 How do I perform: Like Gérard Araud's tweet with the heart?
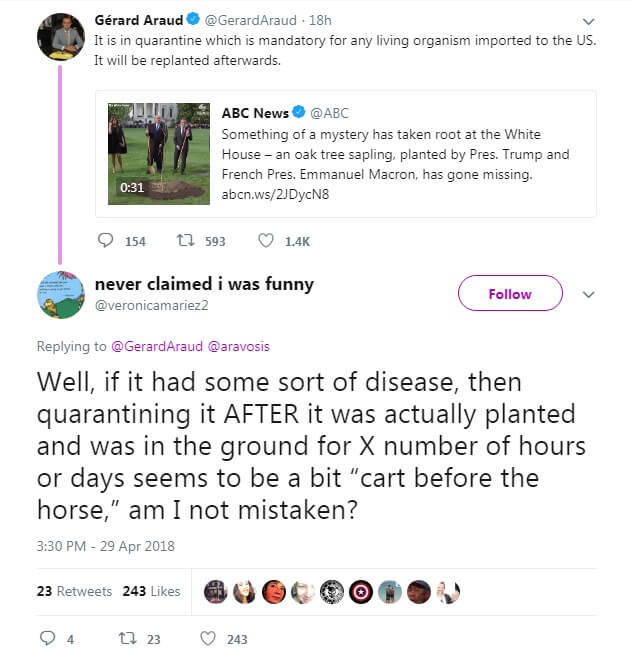(x=266, y=241)
